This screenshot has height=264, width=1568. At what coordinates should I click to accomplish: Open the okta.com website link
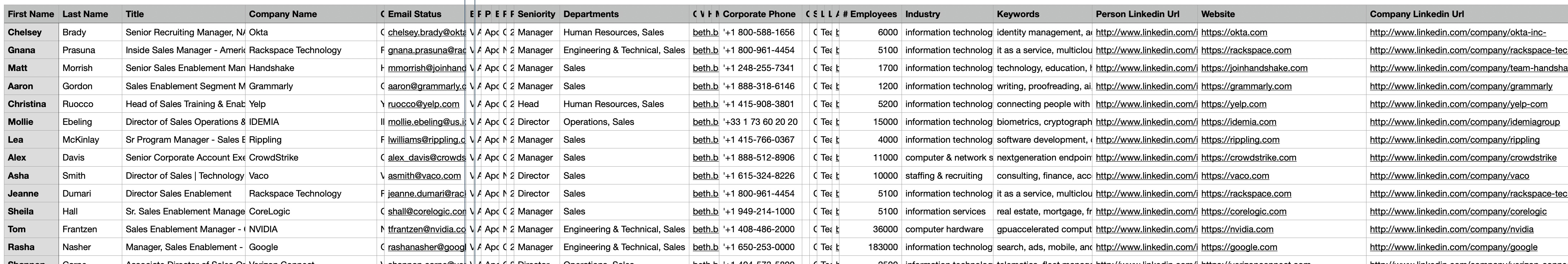[1234, 32]
